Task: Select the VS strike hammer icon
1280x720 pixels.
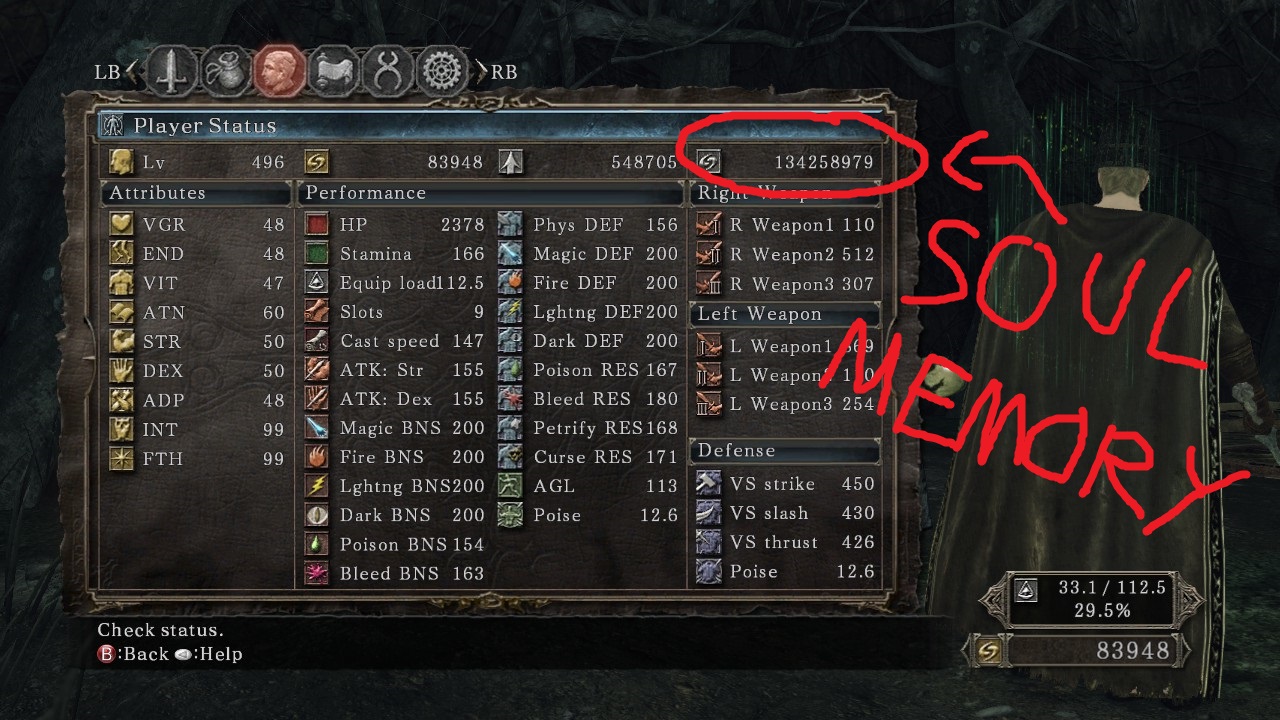Action: tap(708, 484)
